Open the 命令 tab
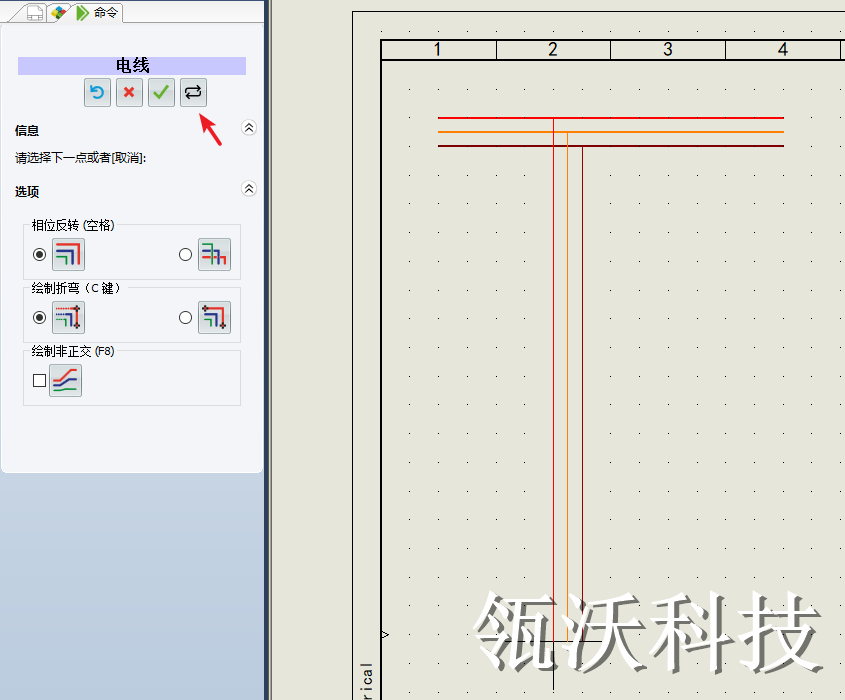 pyautogui.click(x=99, y=12)
